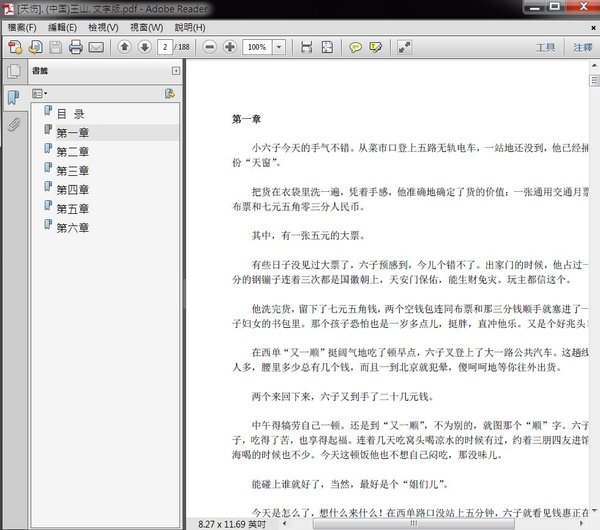This screenshot has height=530, width=600.
Task: Minimize the Adobe Reader window
Action: [x=535, y=7]
